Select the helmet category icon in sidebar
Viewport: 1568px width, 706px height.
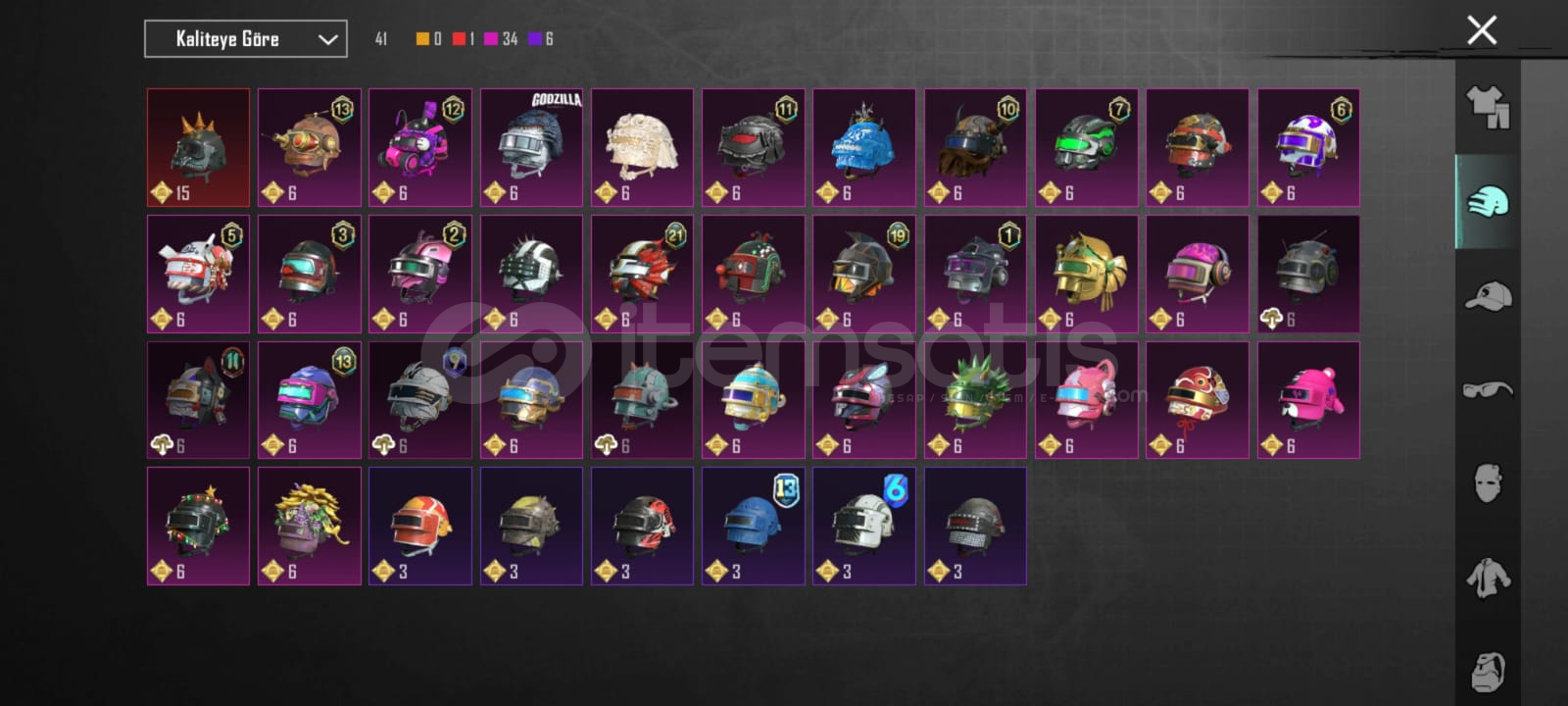pyautogui.click(x=1488, y=201)
